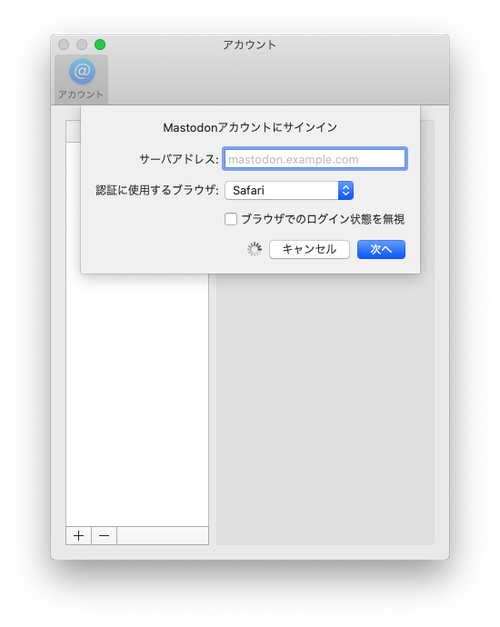Click the サーバアドレス input field
This screenshot has height=627, width=500.
click(x=315, y=159)
